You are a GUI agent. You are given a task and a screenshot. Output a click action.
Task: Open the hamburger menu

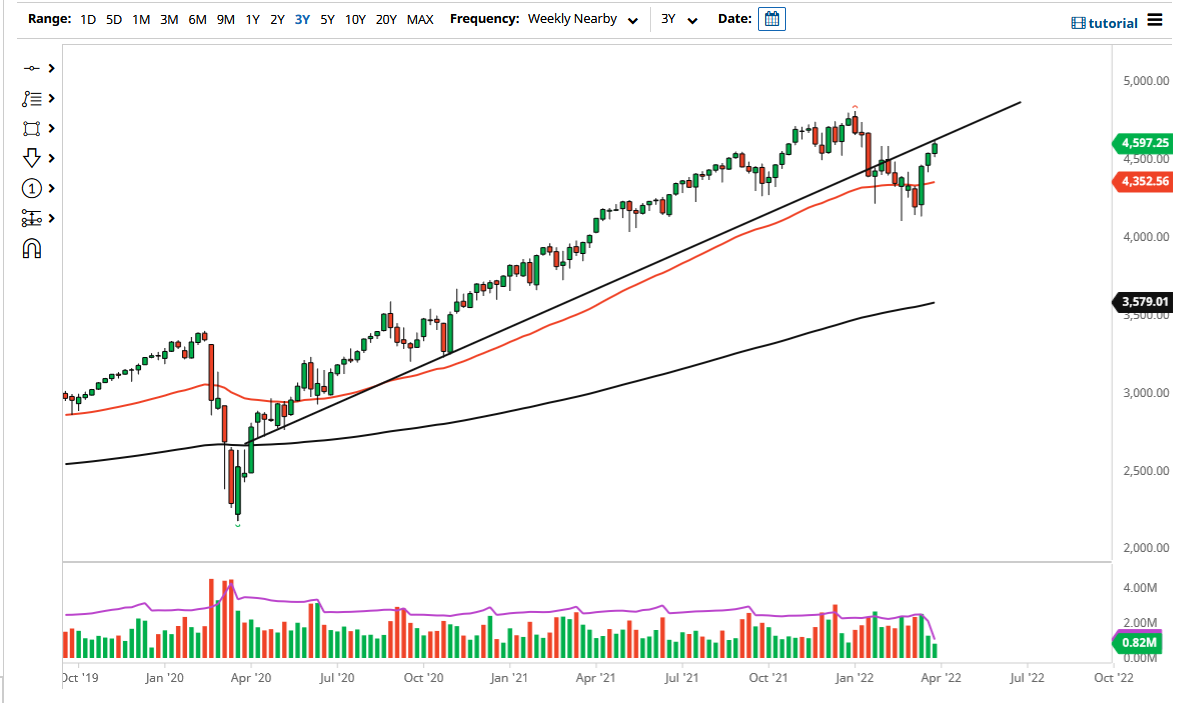1156,20
